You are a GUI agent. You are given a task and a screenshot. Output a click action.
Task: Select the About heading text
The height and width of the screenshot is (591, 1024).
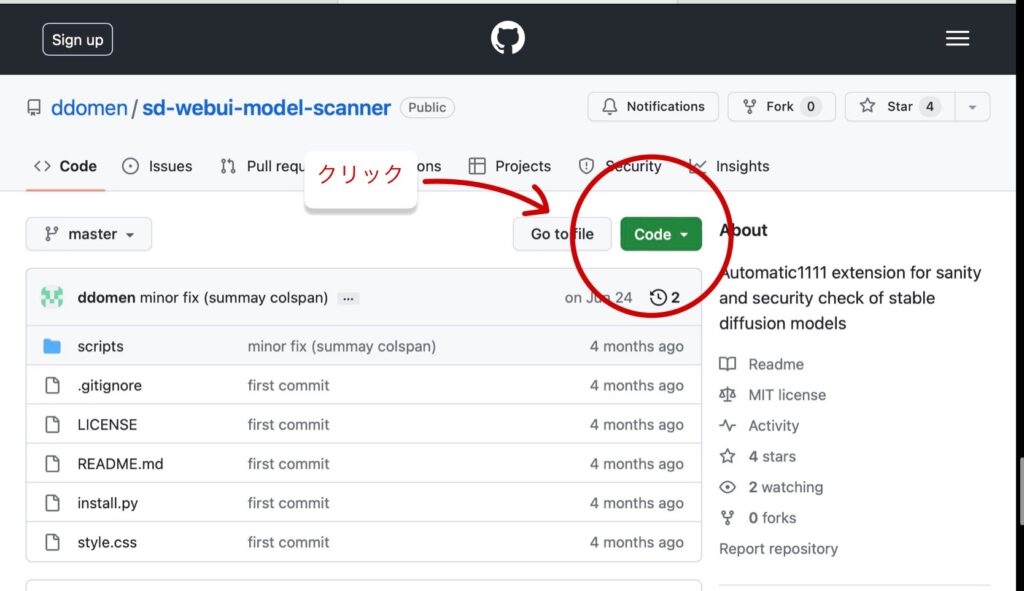(743, 231)
